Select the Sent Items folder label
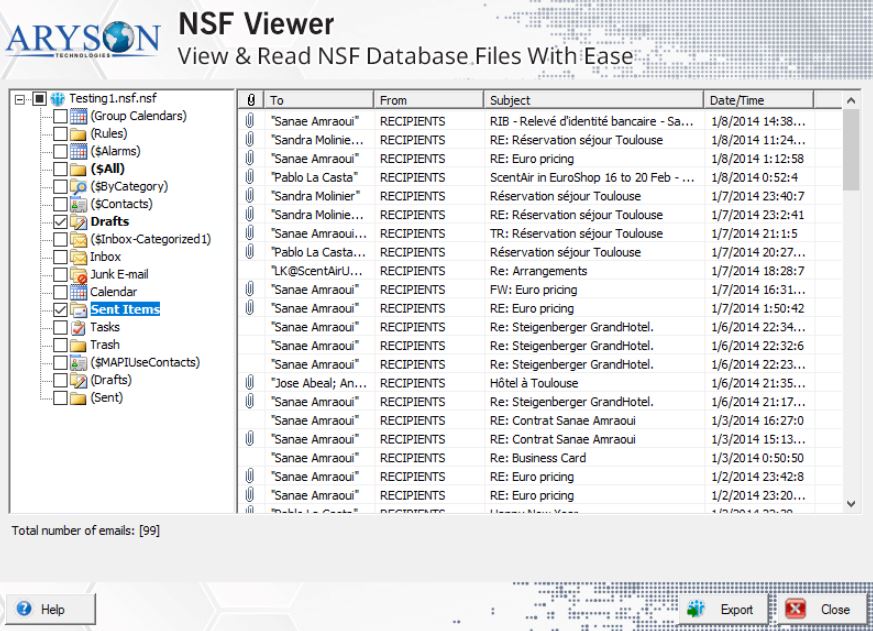This screenshot has height=631, width=873. click(125, 310)
